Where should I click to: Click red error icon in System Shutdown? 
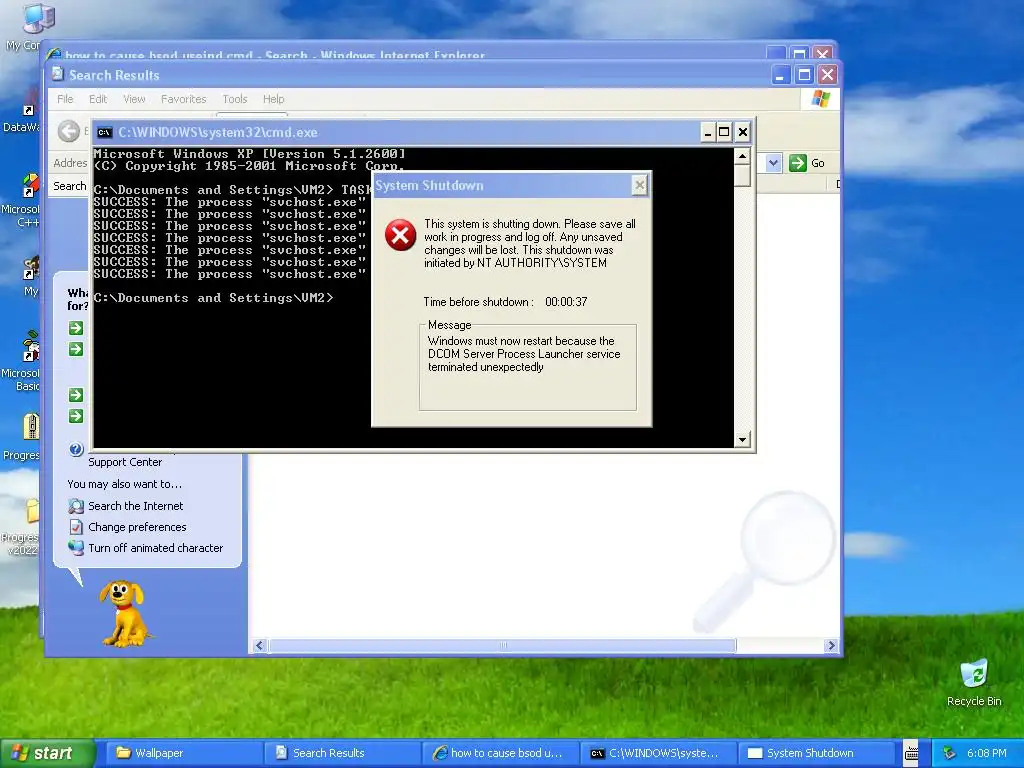point(400,235)
